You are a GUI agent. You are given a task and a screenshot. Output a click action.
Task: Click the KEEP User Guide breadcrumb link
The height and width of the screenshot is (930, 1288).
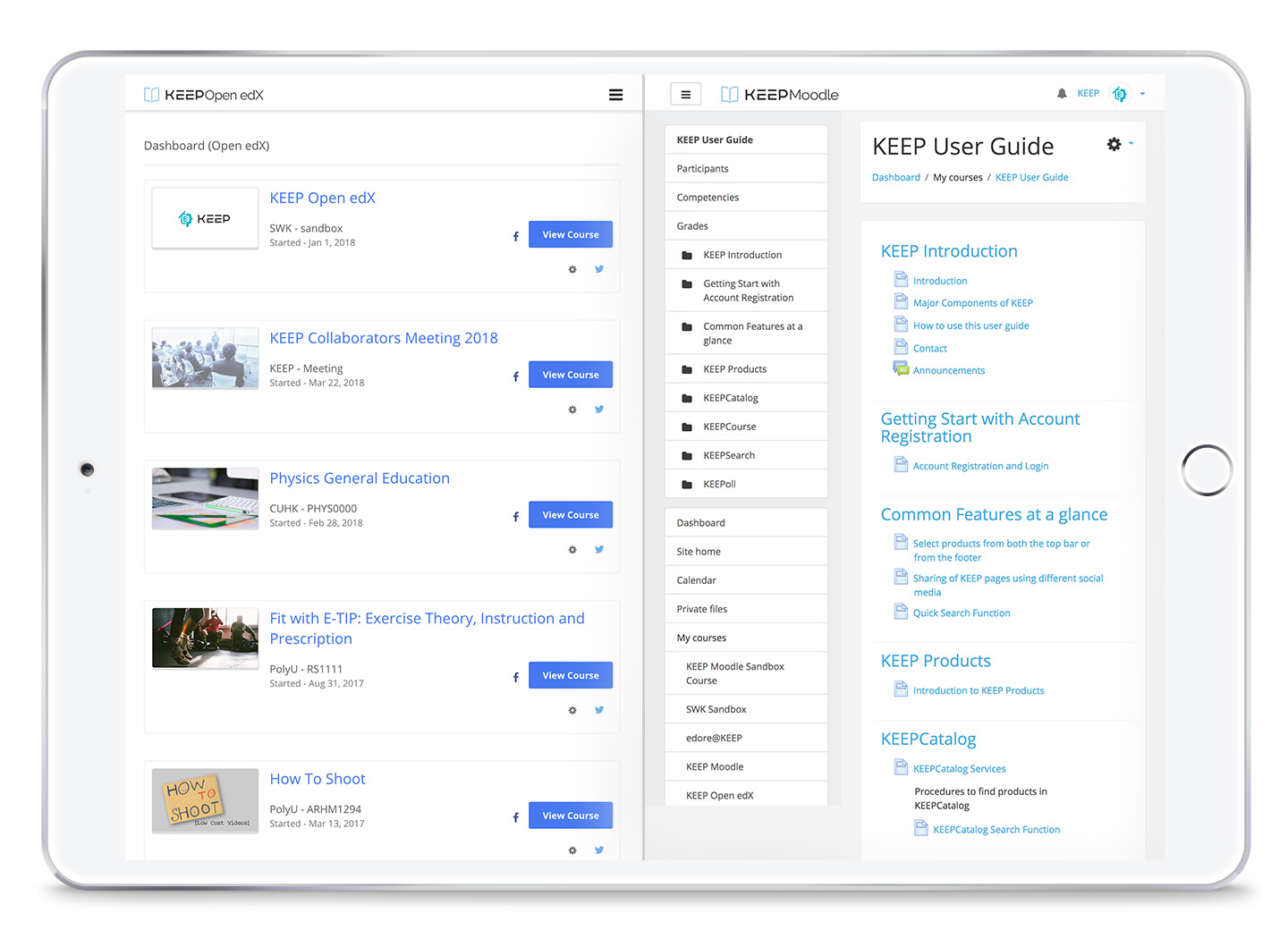click(1031, 177)
